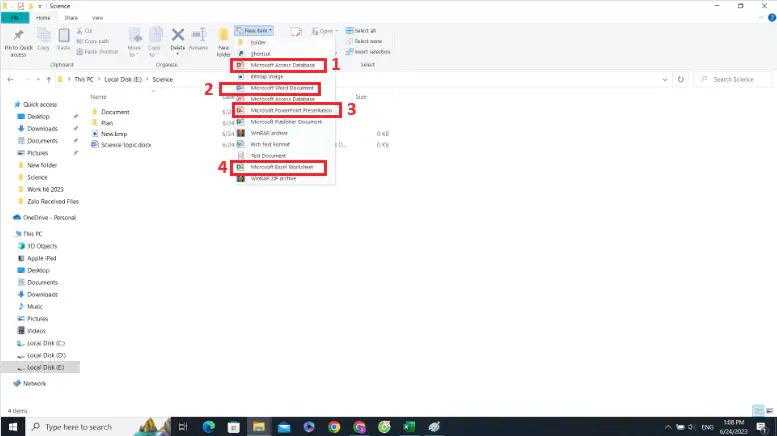
Task: Open Zalo Received Files in the navigation pane
Action: [53, 202]
